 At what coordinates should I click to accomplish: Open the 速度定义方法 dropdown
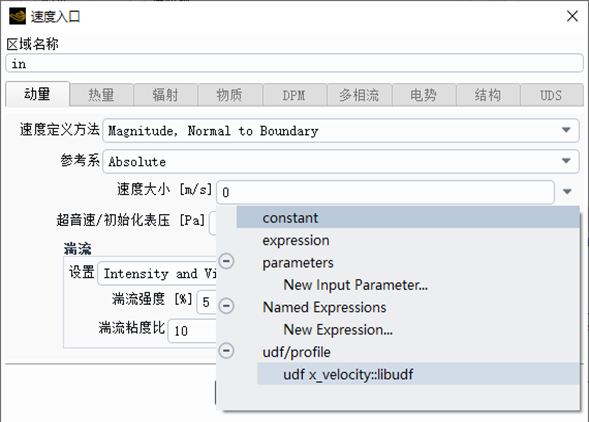pos(341,130)
